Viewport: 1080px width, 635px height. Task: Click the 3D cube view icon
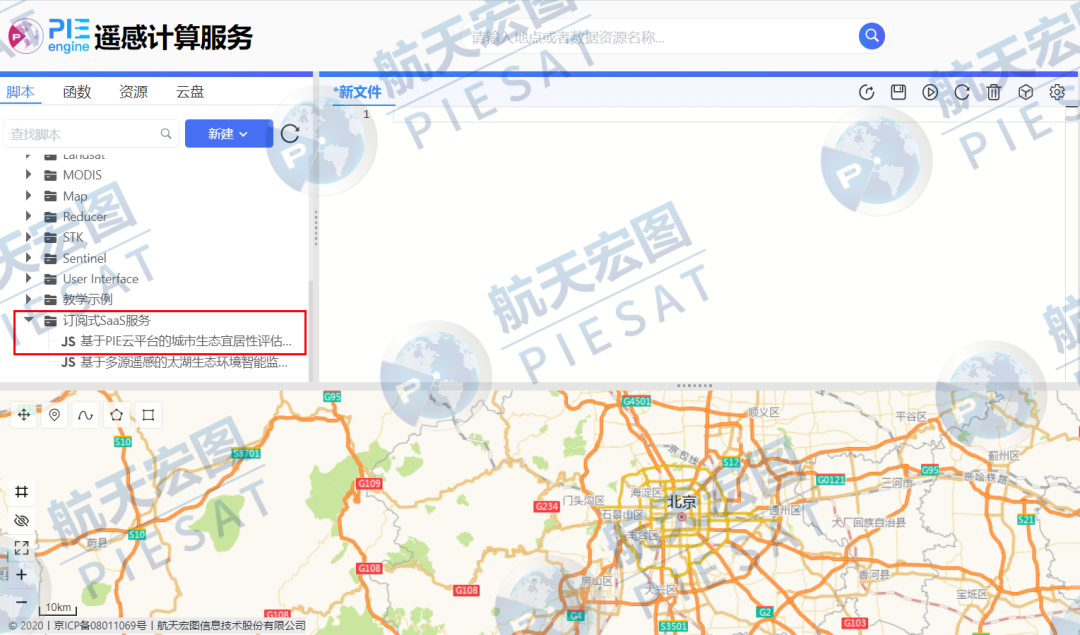[x=1025, y=91]
